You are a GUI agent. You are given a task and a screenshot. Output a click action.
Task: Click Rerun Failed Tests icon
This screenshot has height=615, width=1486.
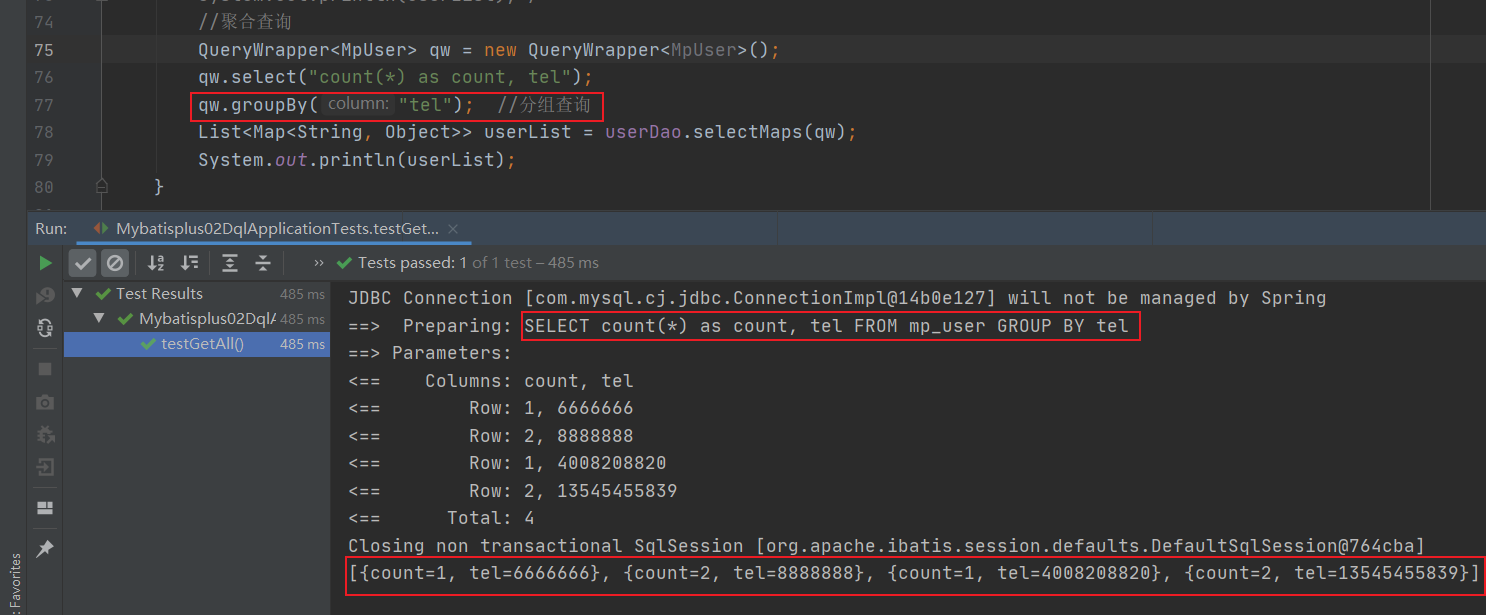coord(45,295)
